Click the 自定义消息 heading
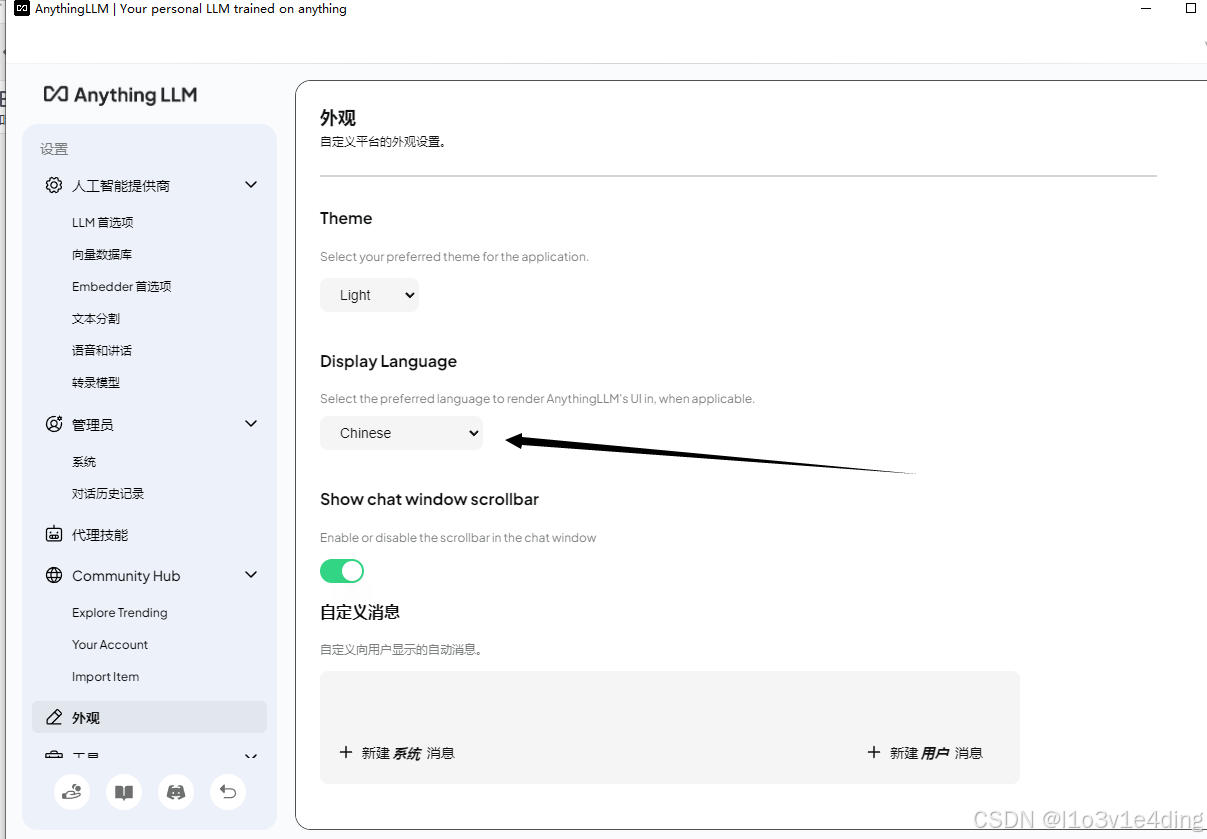The height and width of the screenshot is (839, 1207). tap(360, 612)
